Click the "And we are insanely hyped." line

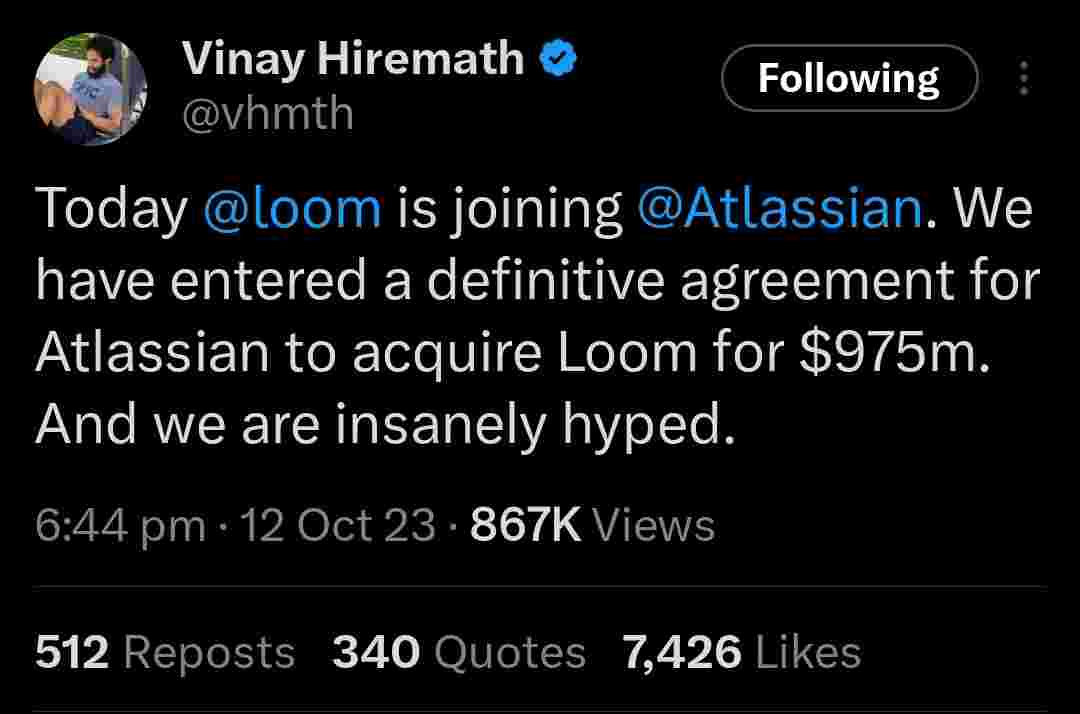[378, 426]
